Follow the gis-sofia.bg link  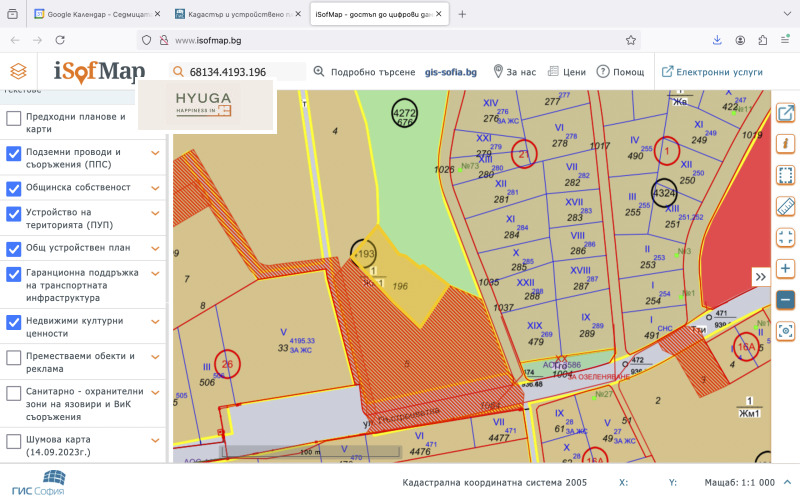450,72
